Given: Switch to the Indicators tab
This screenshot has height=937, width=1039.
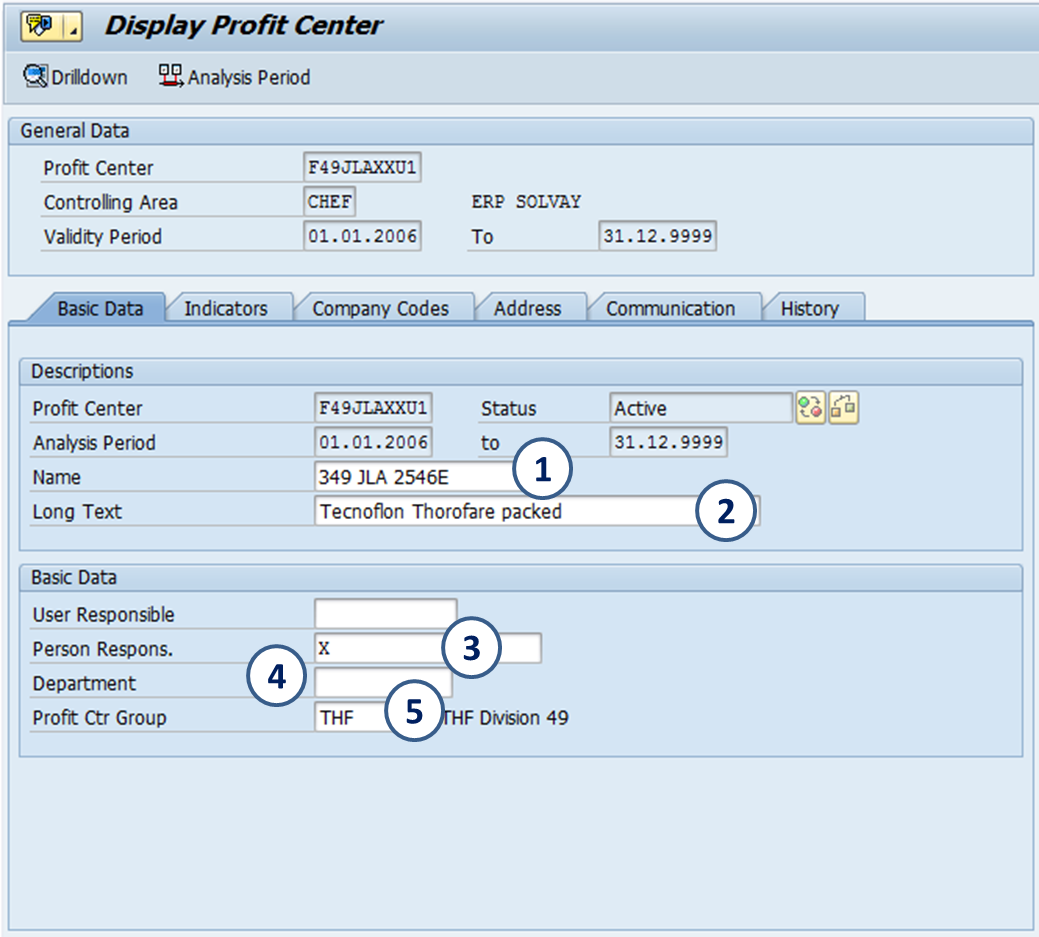Looking at the screenshot, I should (x=226, y=309).
